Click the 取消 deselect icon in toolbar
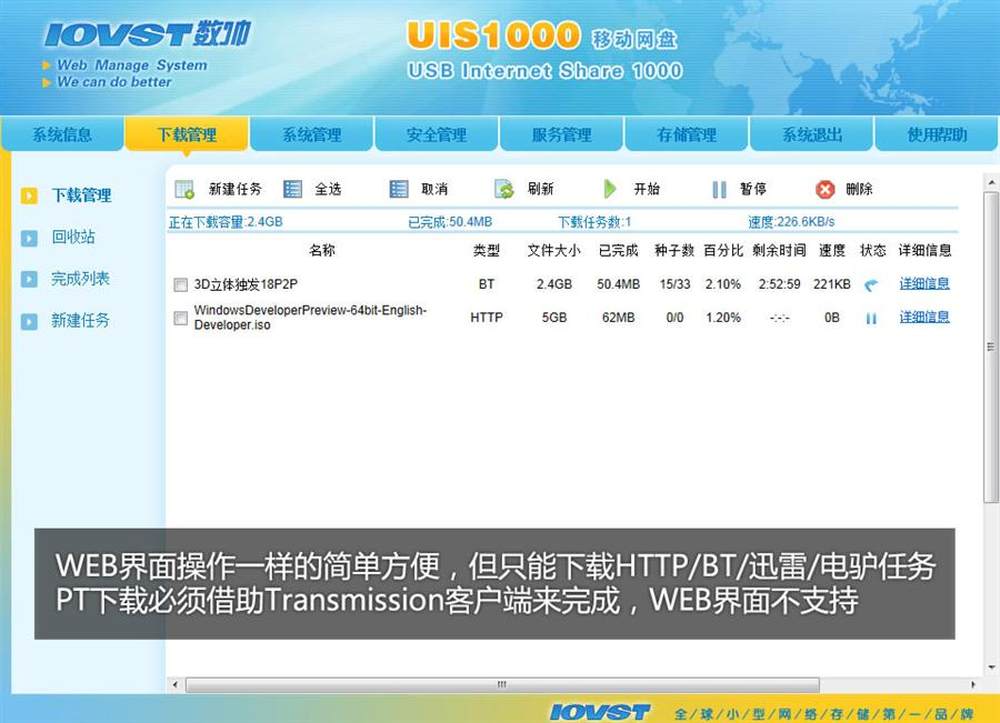Viewport: 1000px width, 723px height. point(399,189)
